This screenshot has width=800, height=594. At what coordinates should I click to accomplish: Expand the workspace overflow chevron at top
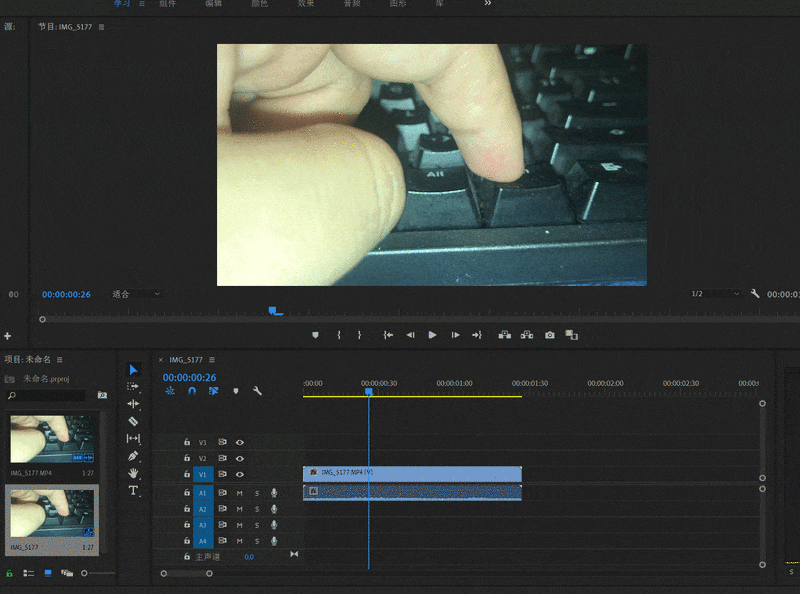(488, 4)
